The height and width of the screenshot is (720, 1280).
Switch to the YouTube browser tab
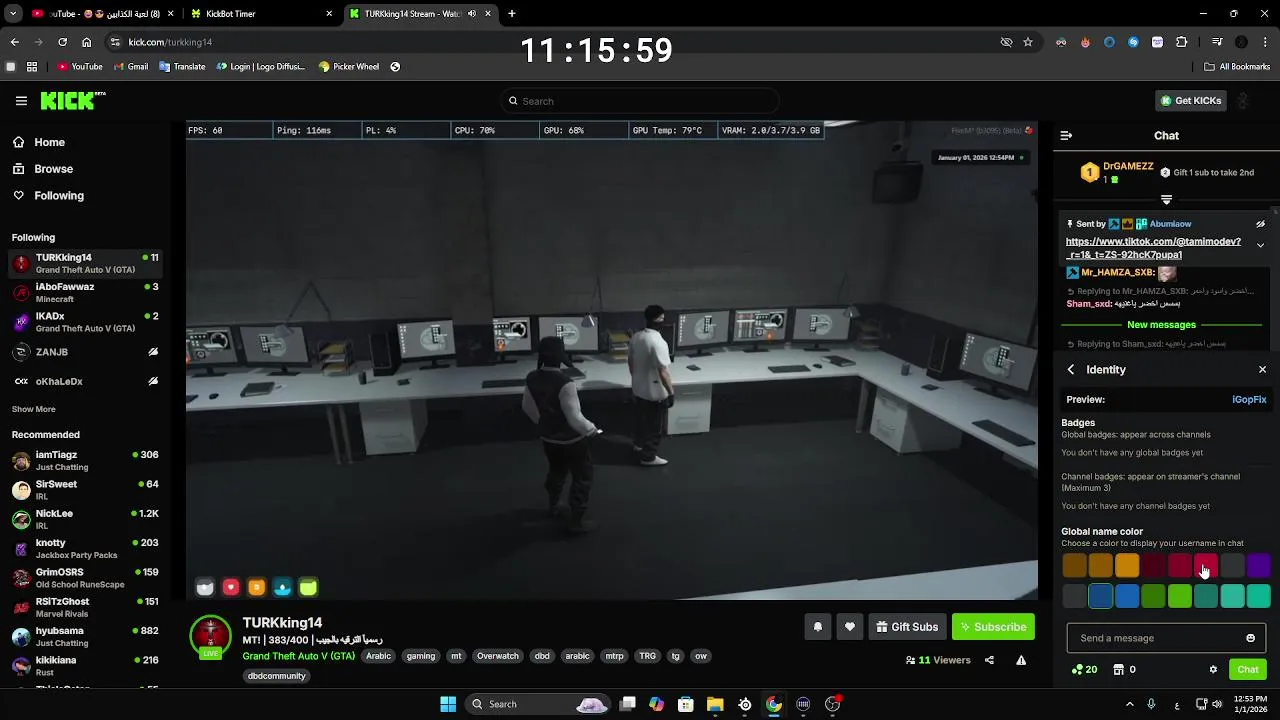pos(100,14)
